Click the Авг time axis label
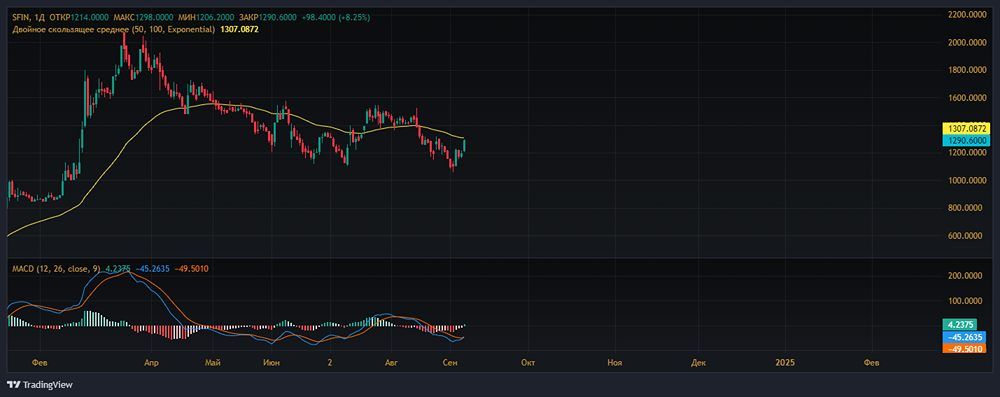The width and height of the screenshot is (1000, 397). 391,362
